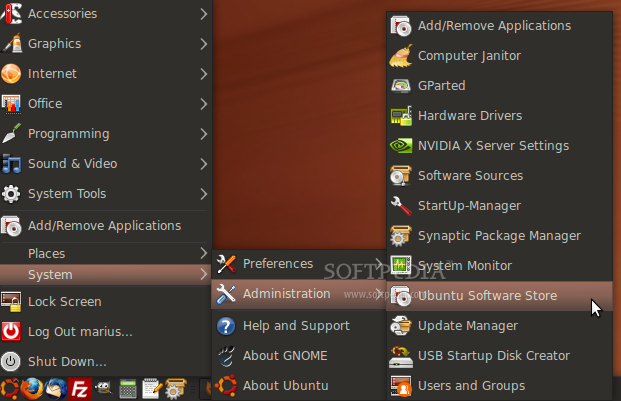Click the Ubuntu Software Store label
This screenshot has width=621, height=401.
tap(488, 296)
